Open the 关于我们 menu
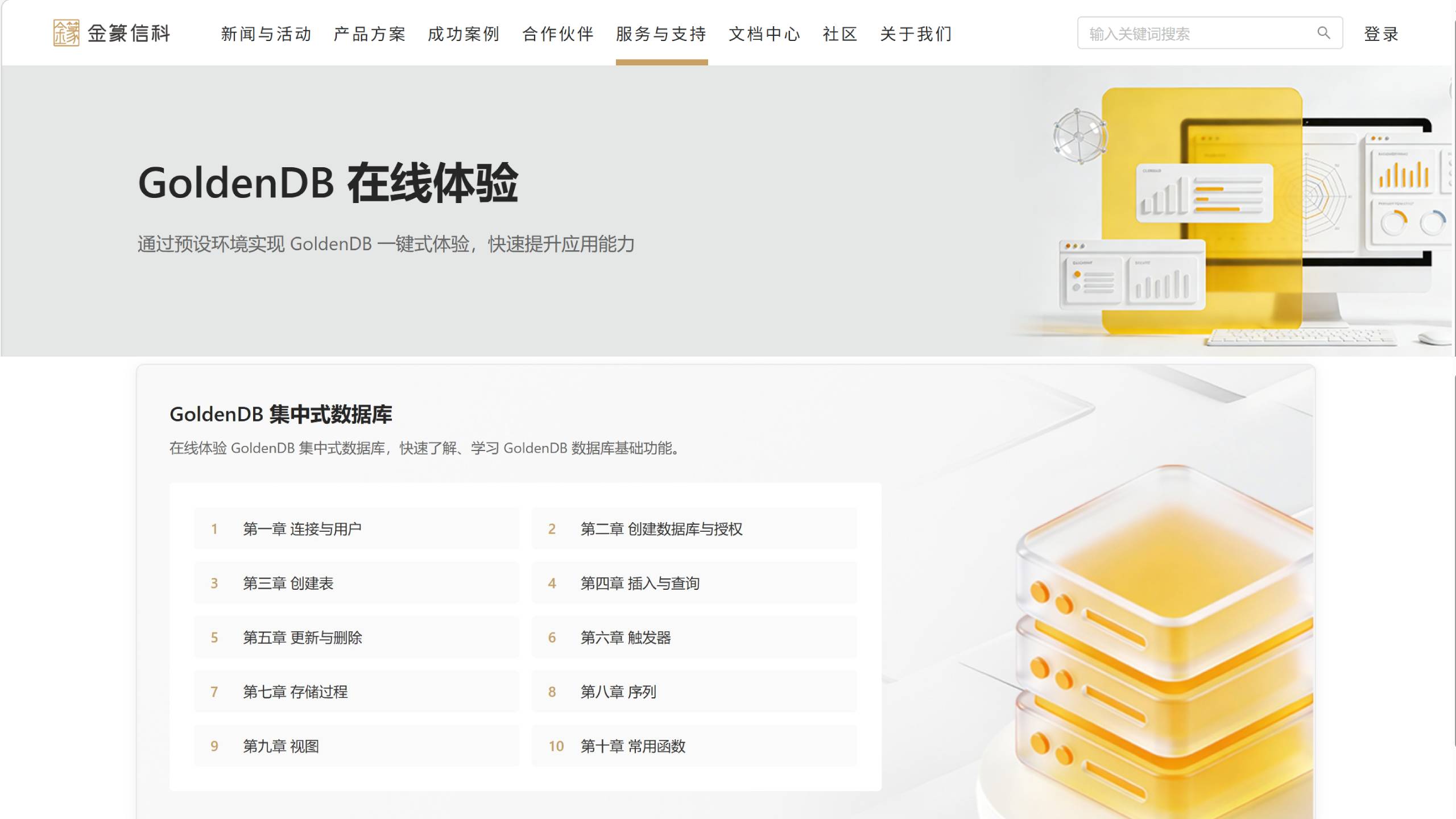Screen dimensions: 1456x819 coord(916,34)
